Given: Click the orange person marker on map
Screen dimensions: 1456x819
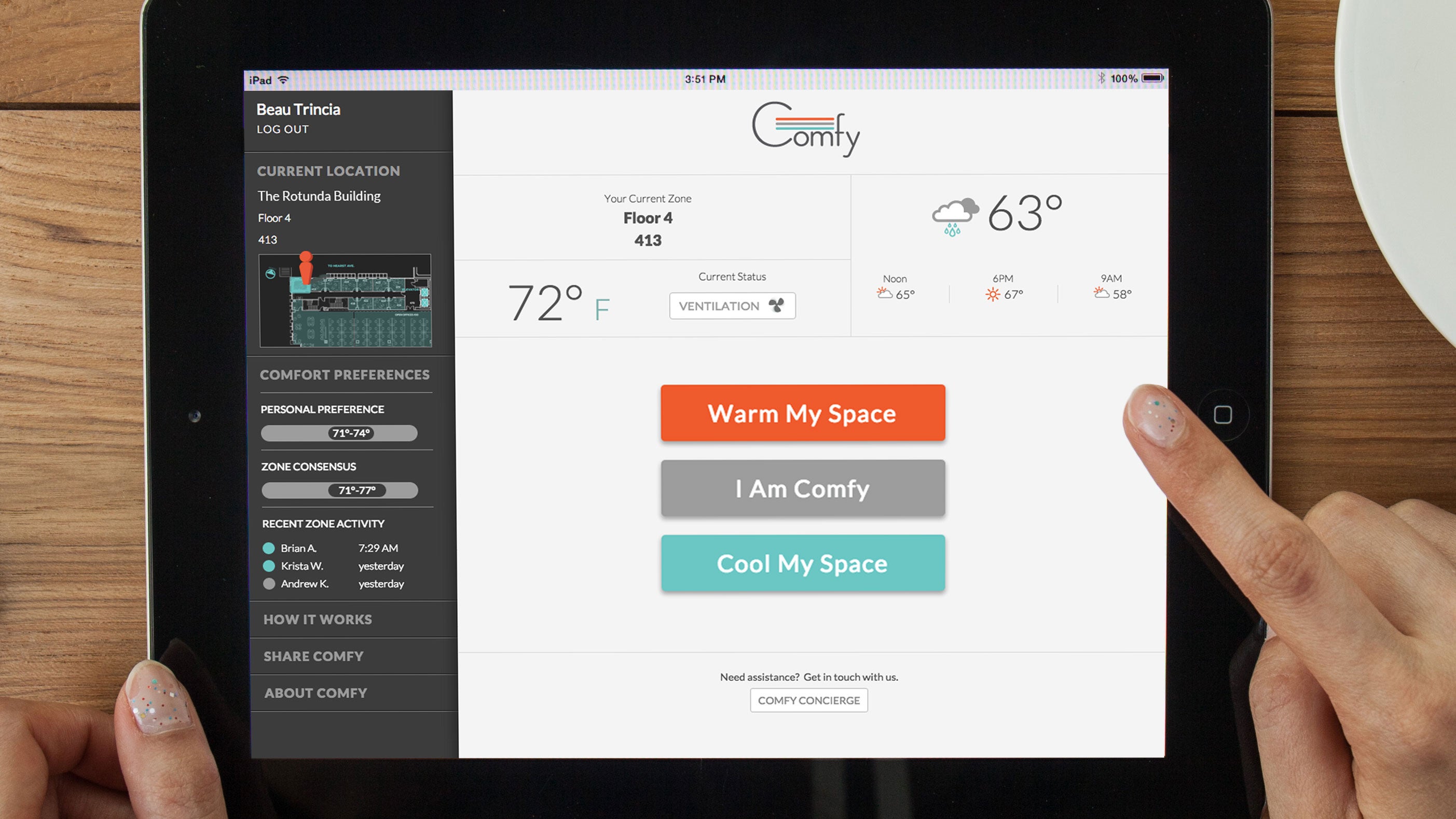Looking at the screenshot, I should [x=306, y=267].
